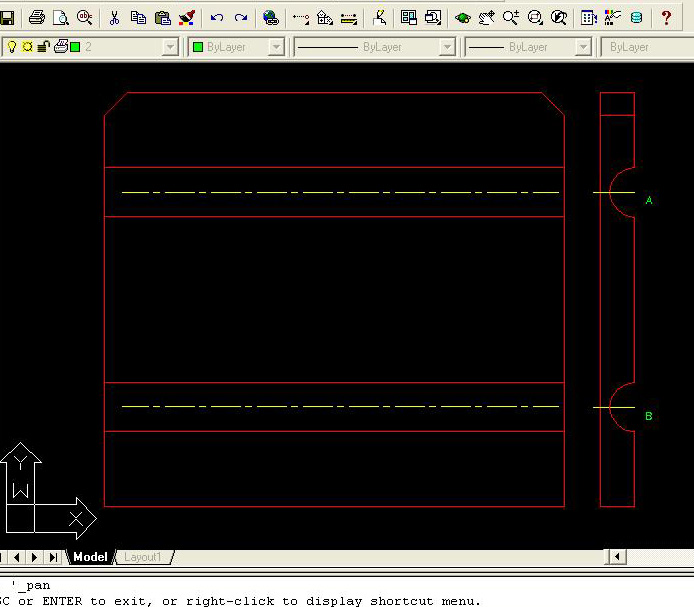Image resolution: width=694 pixels, height=607 pixels.
Task: Paste from clipboard icon
Action: [x=163, y=18]
